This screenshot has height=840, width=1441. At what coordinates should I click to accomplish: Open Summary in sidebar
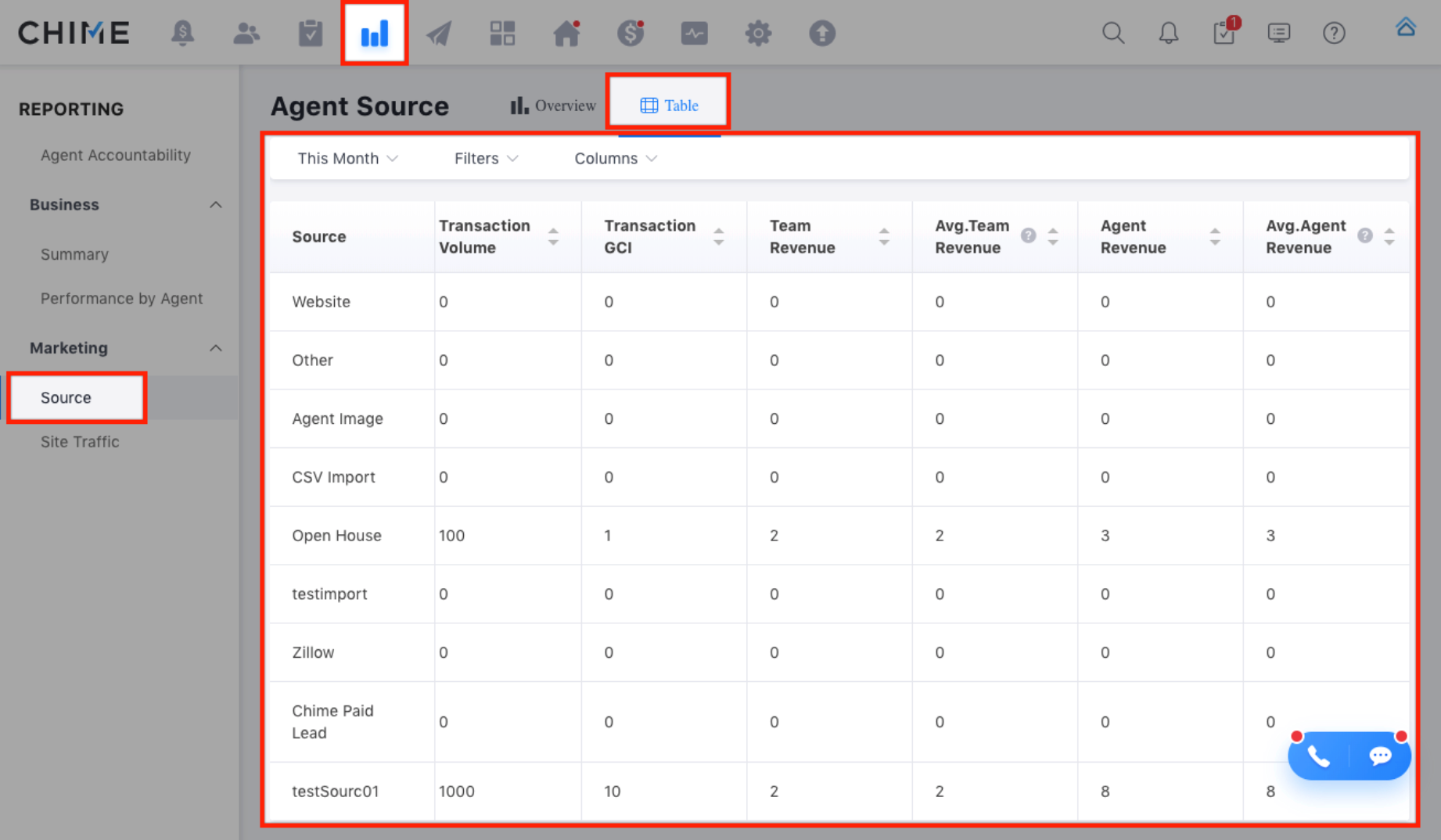[74, 254]
